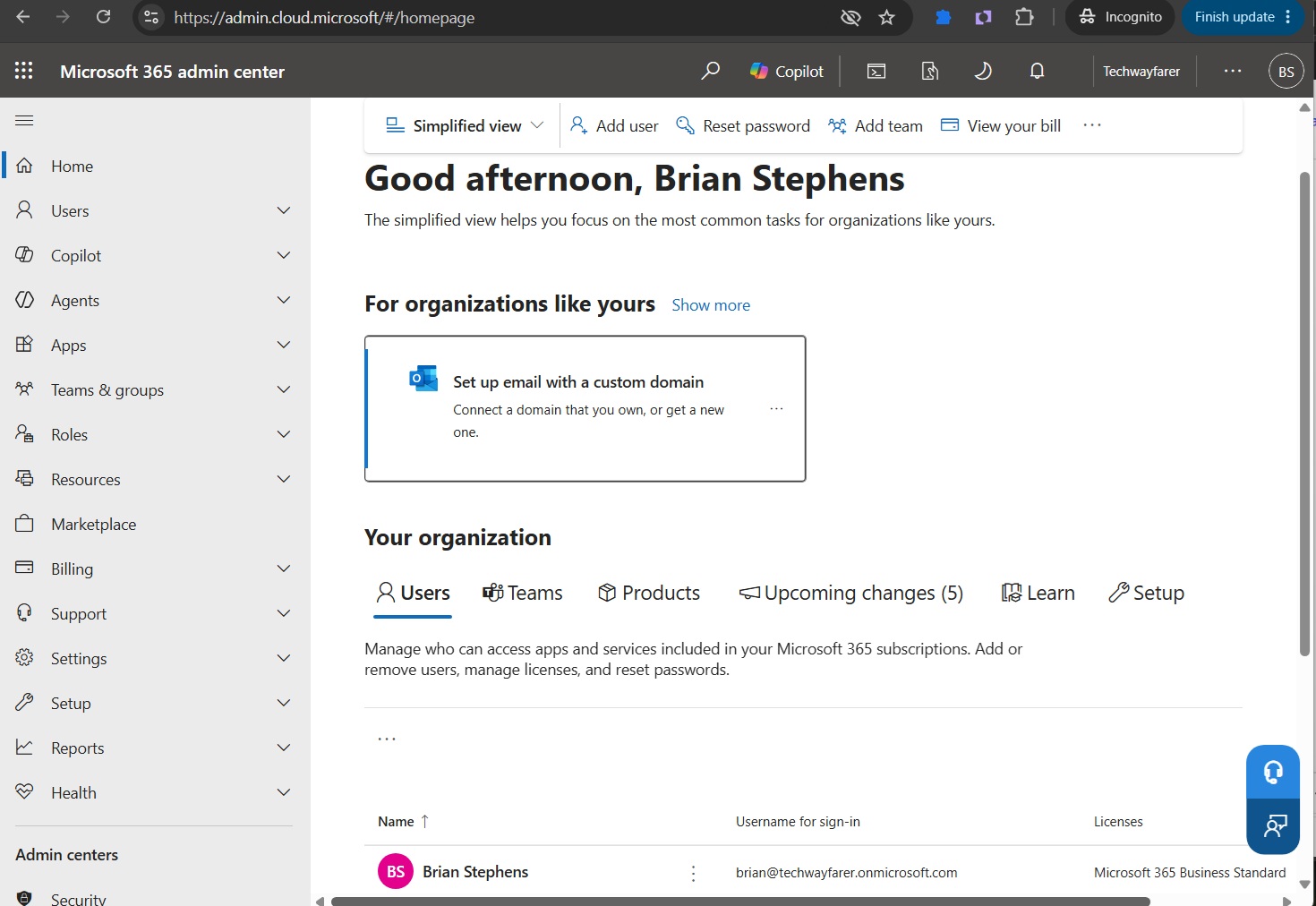Open the Cloud Shell terminal icon

(876, 72)
